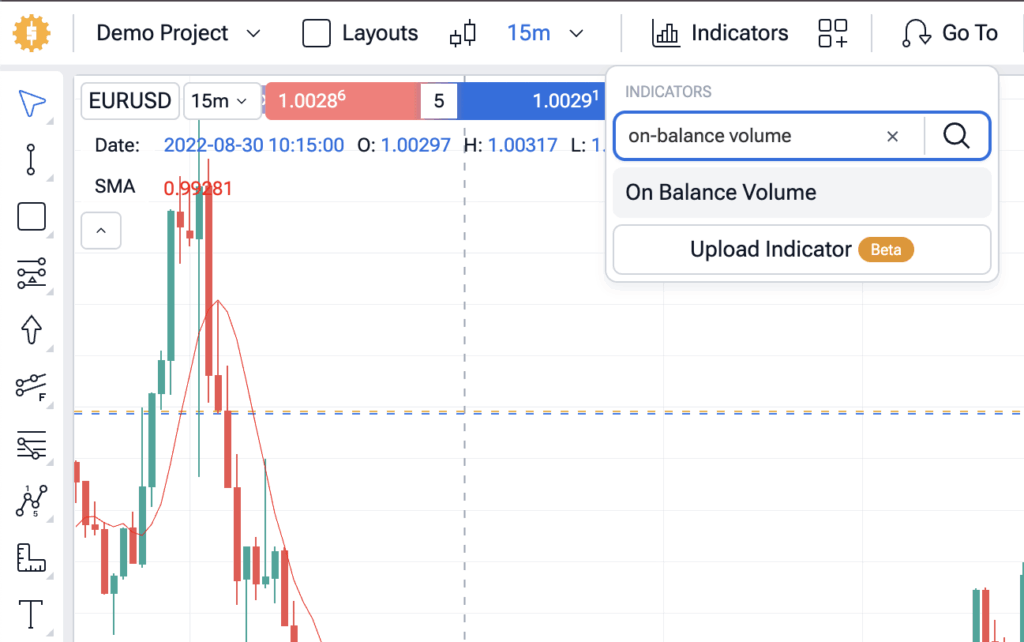This screenshot has width=1024, height=642.
Task: Click the magnifier search icon
Action: 956,136
